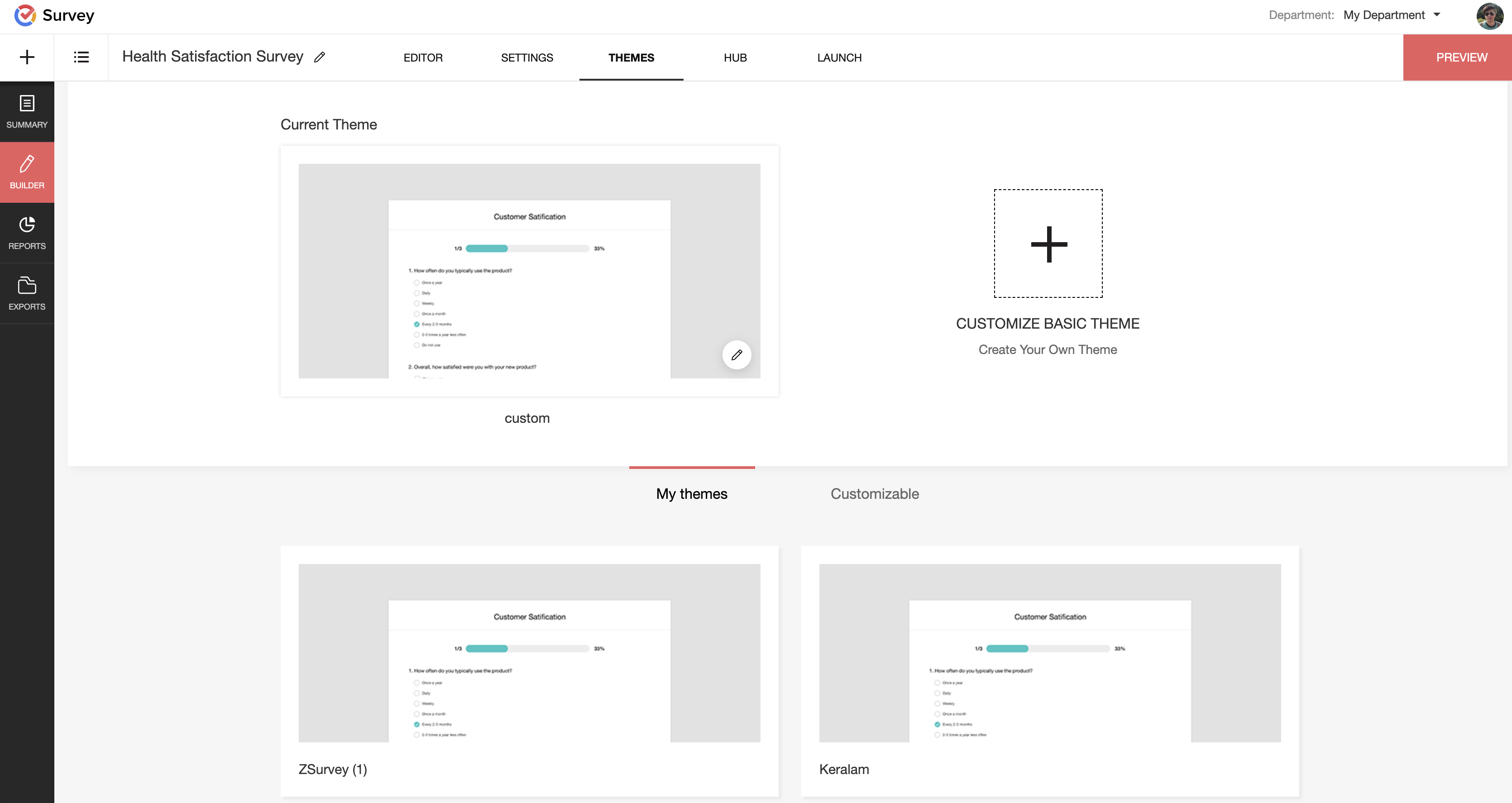Viewport: 1512px width, 803px height.
Task: Click the Survey logo icon
Action: [x=24, y=15]
